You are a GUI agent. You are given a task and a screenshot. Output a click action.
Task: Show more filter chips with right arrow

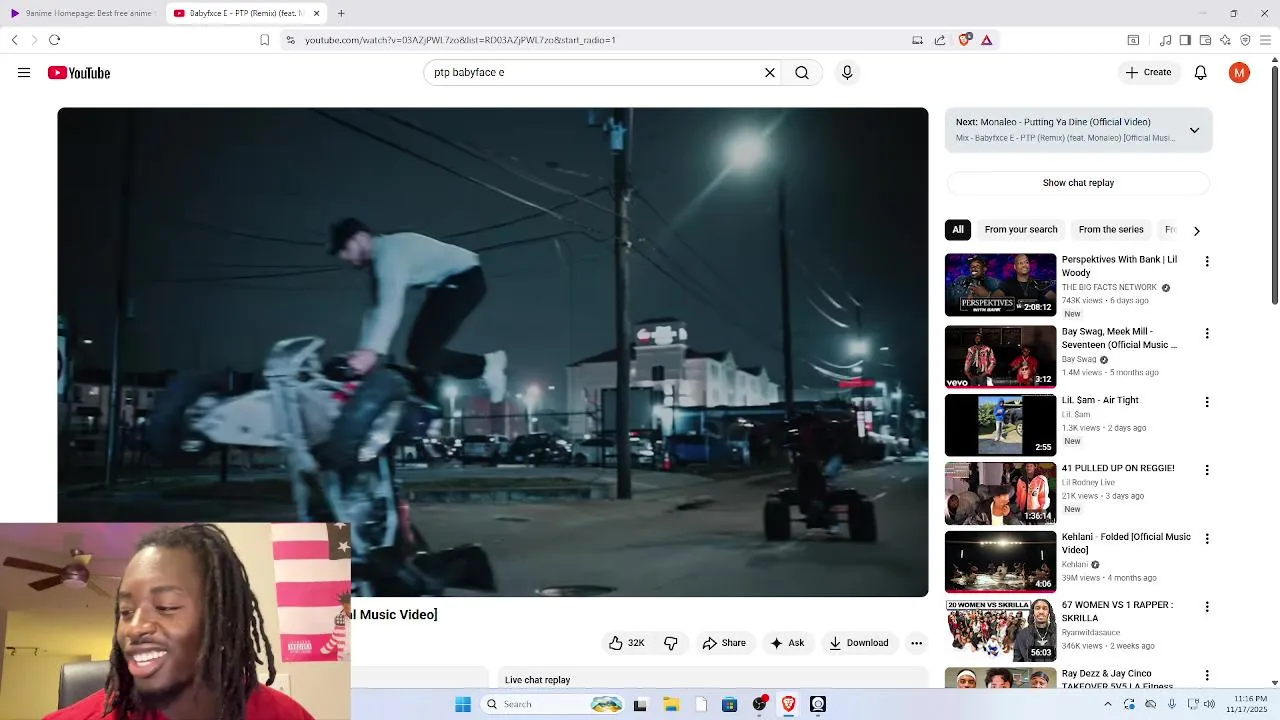point(1196,231)
